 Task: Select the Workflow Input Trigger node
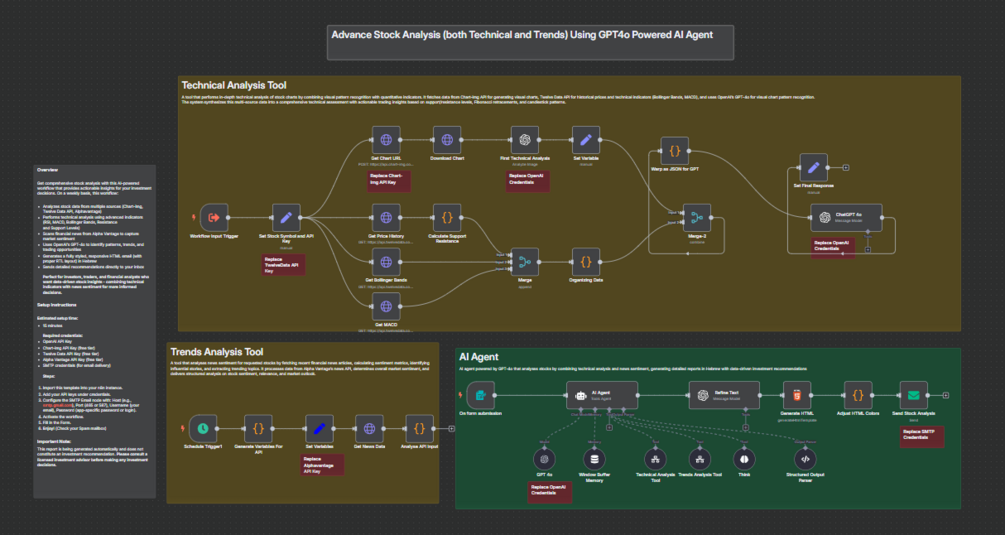point(213,218)
